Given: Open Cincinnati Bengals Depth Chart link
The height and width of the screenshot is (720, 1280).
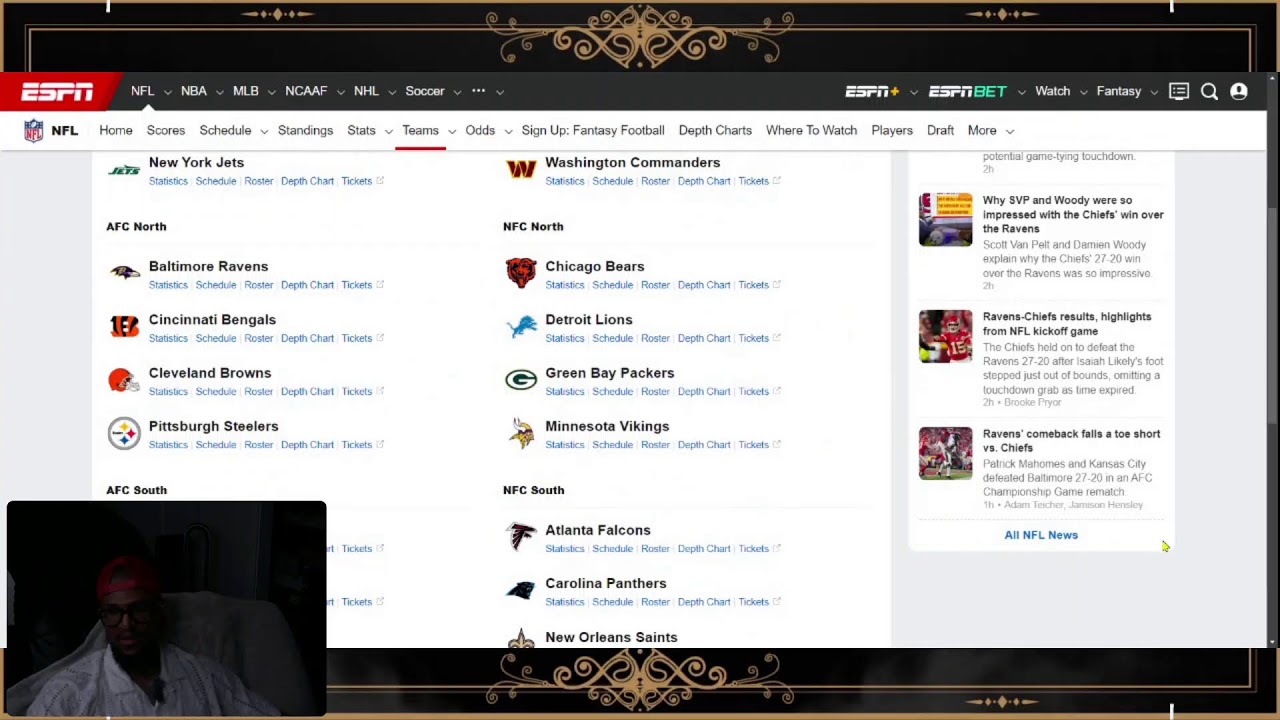Looking at the screenshot, I should (307, 338).
